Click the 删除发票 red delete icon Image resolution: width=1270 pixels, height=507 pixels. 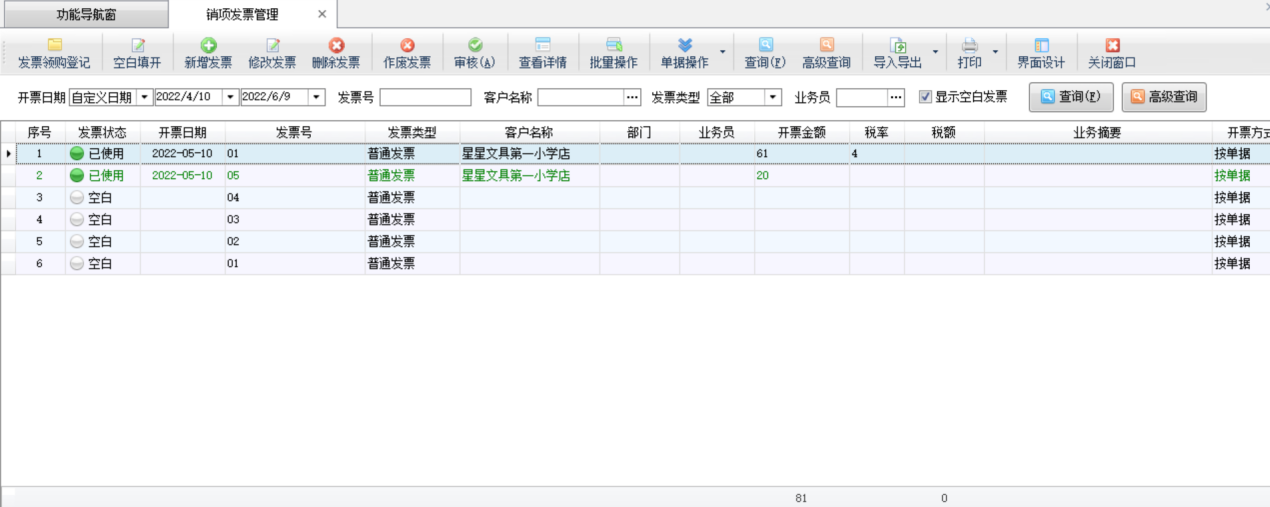click(x=336, y=46)
